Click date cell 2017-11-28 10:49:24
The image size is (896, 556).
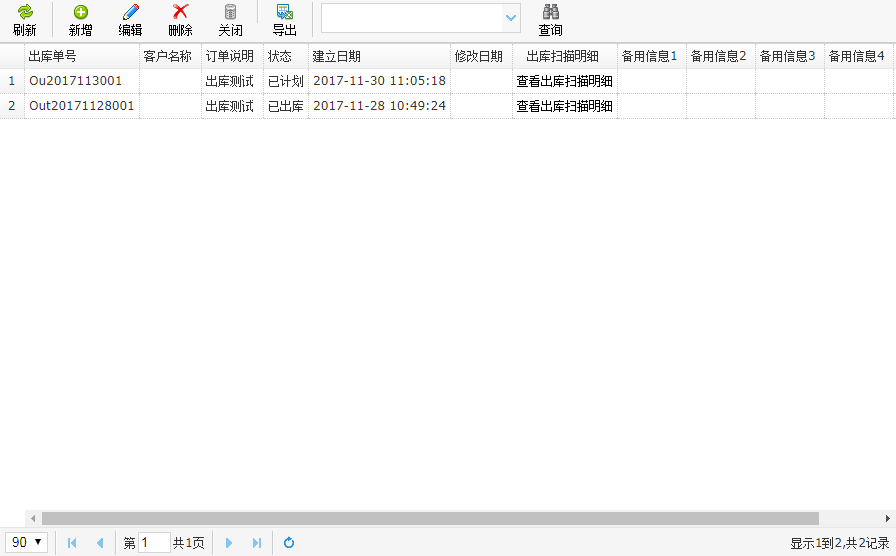point(379,106)
